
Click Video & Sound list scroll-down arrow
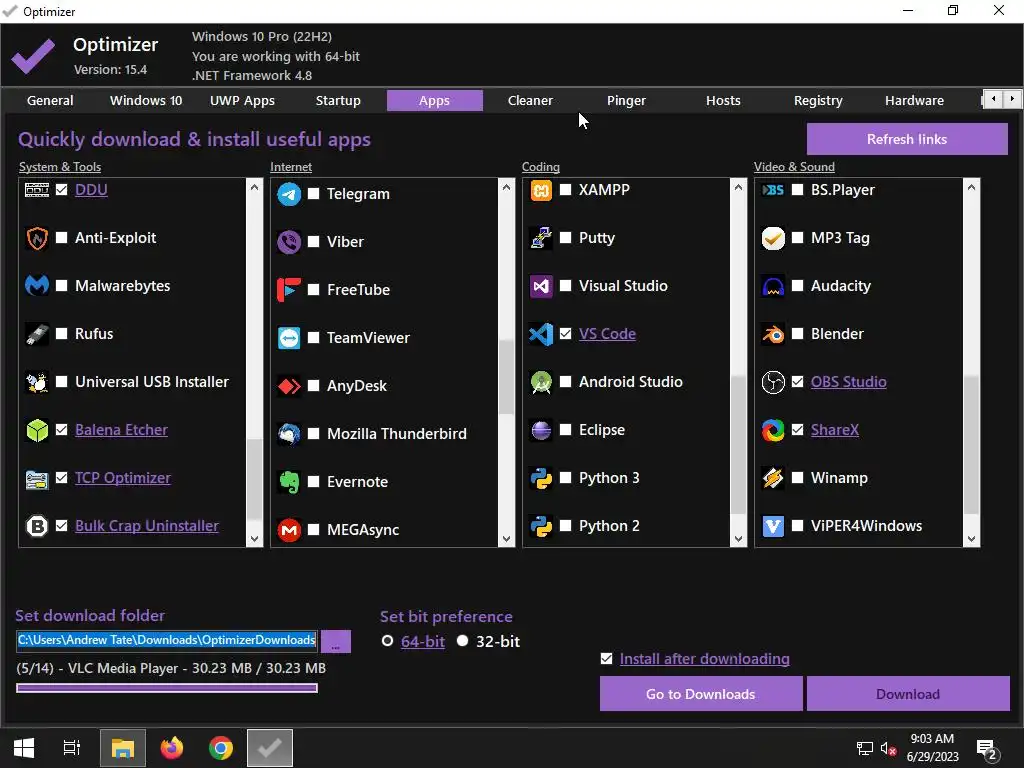click(971, 539)
